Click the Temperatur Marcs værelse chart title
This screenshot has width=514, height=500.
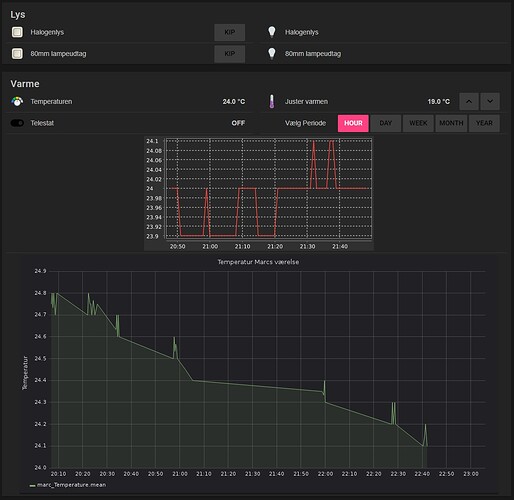pyautogui.click(x=258, y=262)
